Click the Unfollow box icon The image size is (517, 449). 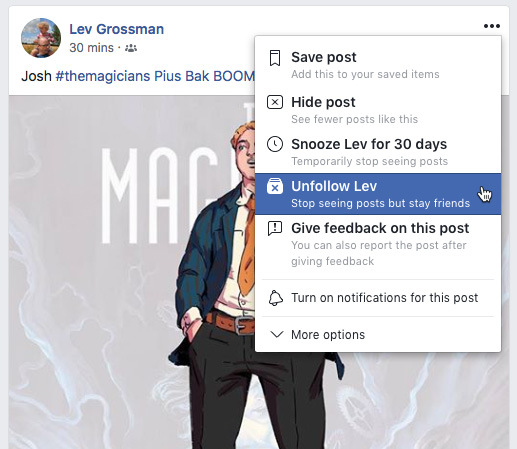(275, 186)
